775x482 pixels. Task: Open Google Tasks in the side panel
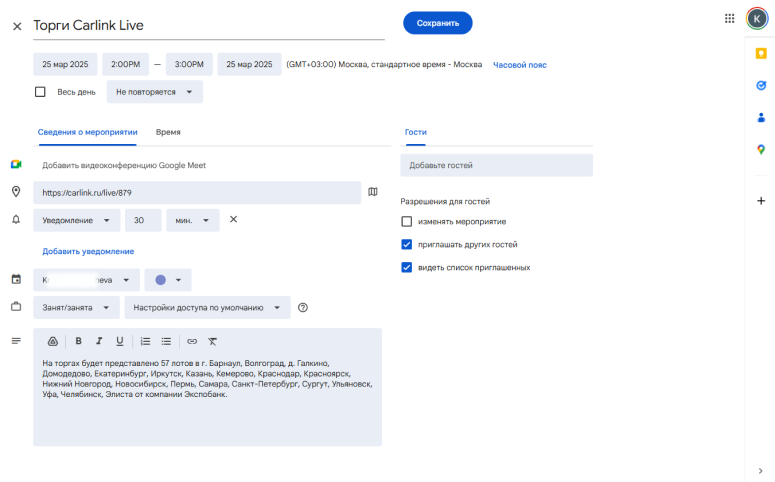click(x=760, y=86)
